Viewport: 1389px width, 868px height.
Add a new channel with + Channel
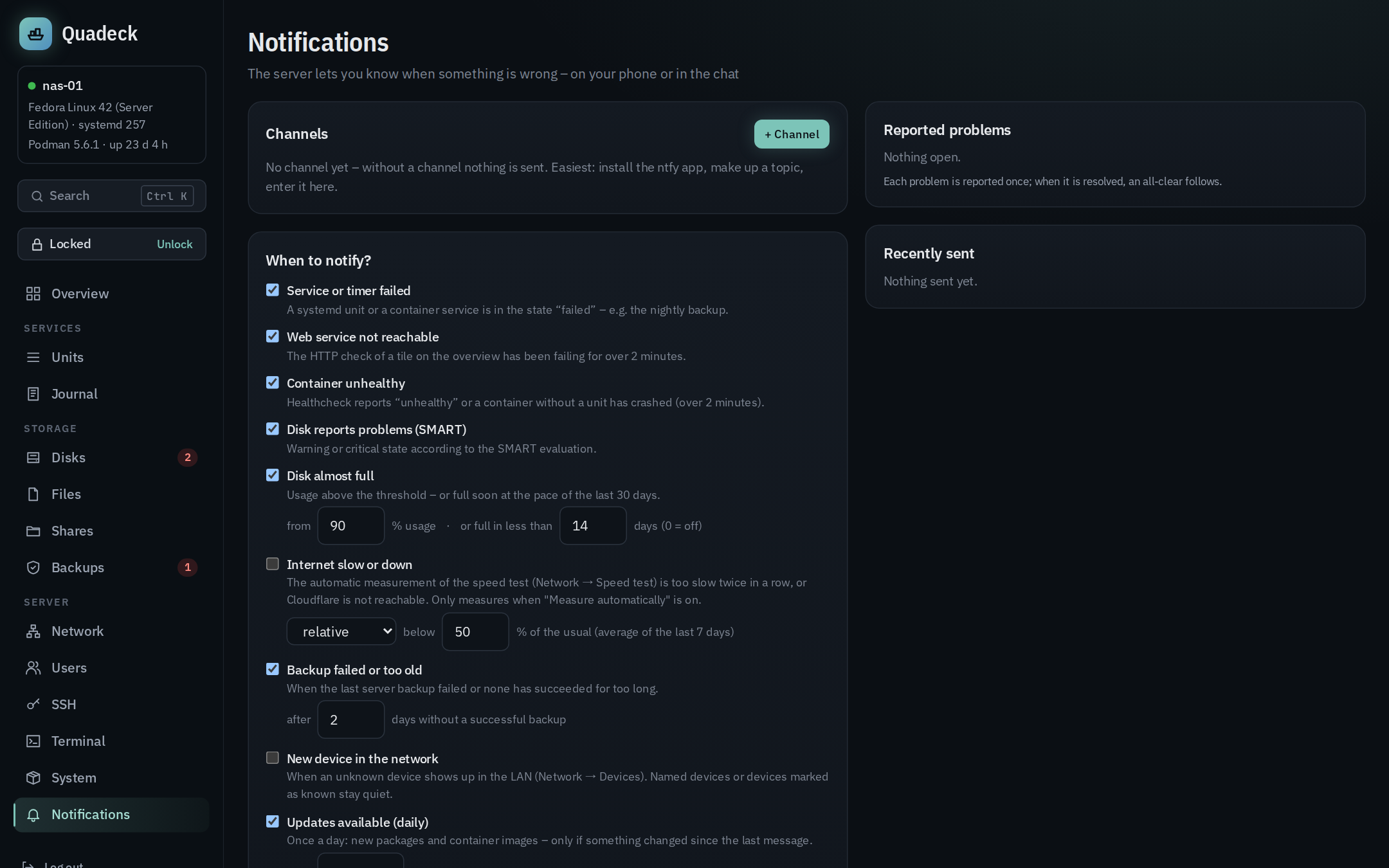point(792,134)
